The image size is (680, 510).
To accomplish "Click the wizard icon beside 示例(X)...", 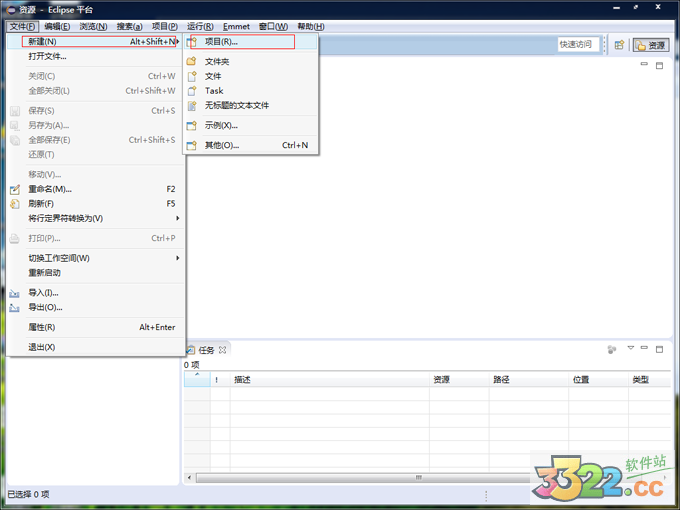I will point(192,126).
